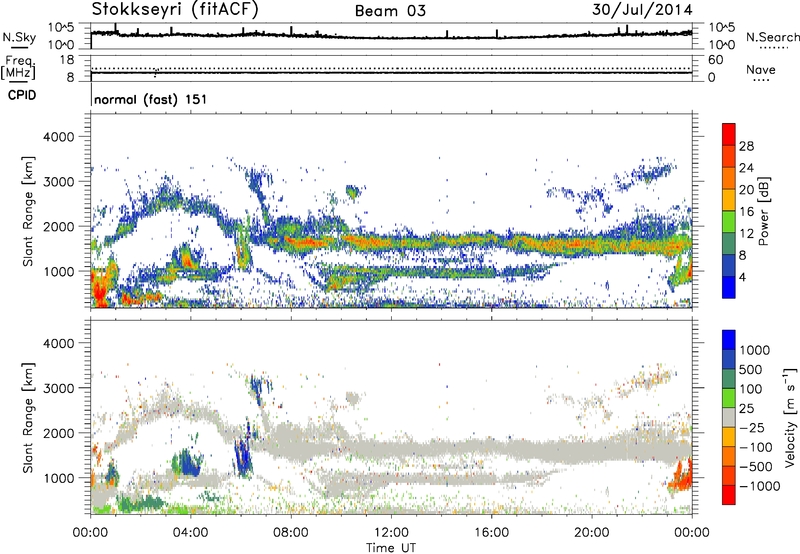Click the 'Stokkseyri (fitACF)' title text

(x=175, y=10)
